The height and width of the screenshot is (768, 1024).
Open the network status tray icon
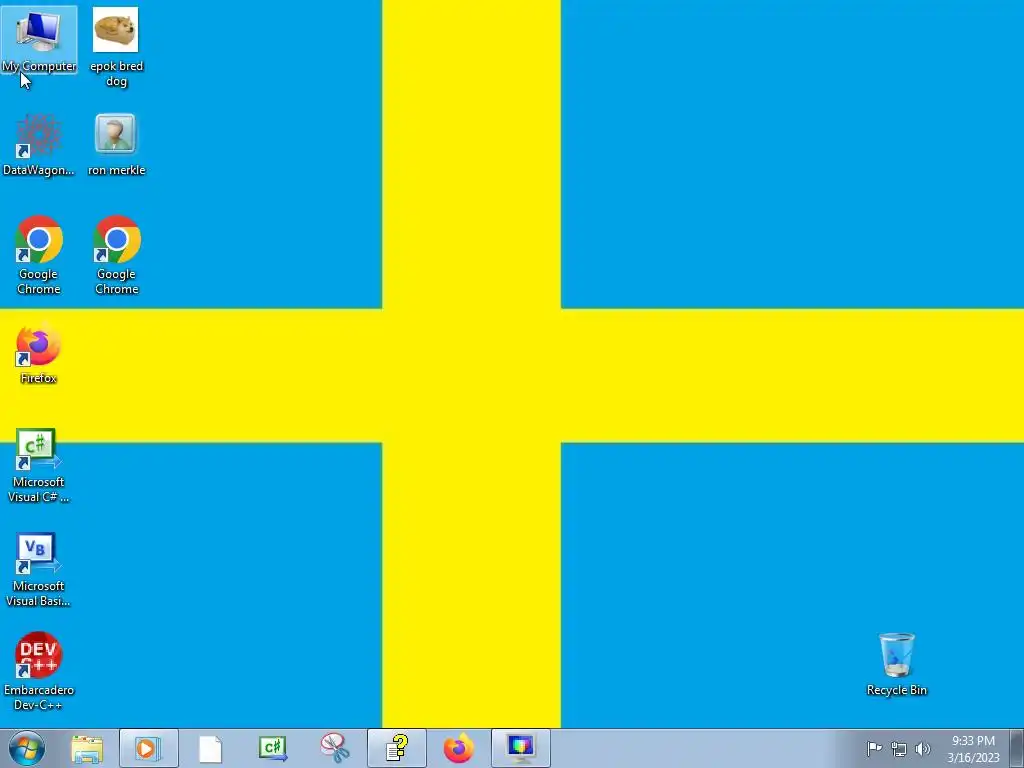click(899, 749)
